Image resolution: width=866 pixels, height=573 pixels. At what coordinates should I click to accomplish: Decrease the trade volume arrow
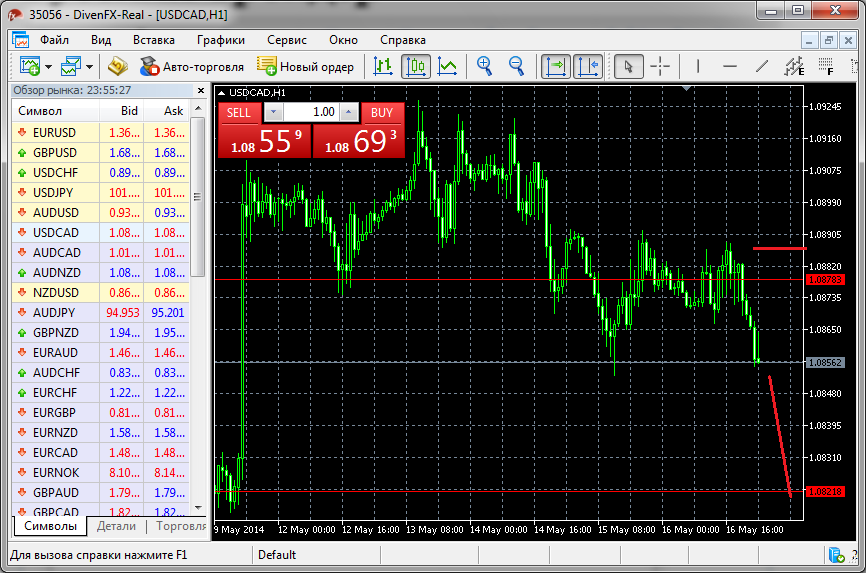click(273, 112)
